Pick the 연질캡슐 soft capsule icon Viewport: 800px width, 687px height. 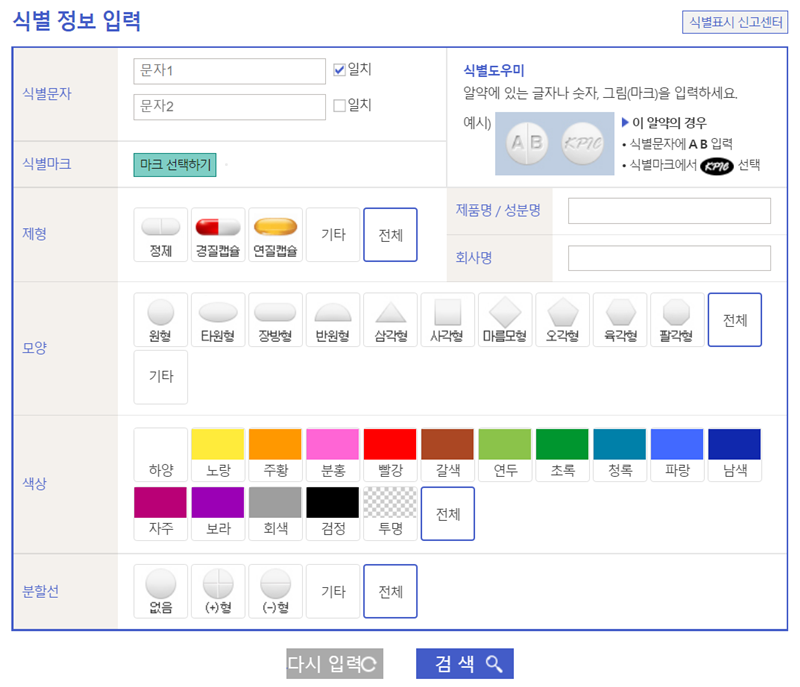276,235
